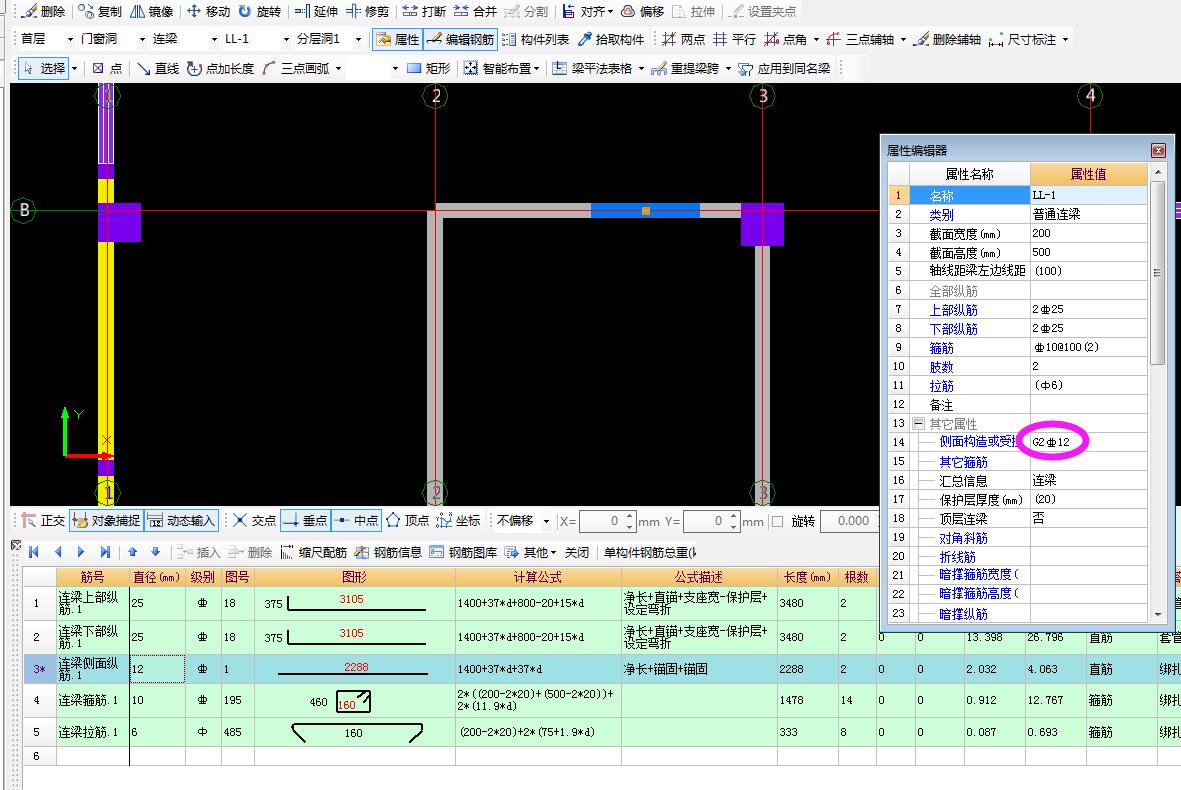Toggle 垂点 perpendicular snap

coord(305,520)
